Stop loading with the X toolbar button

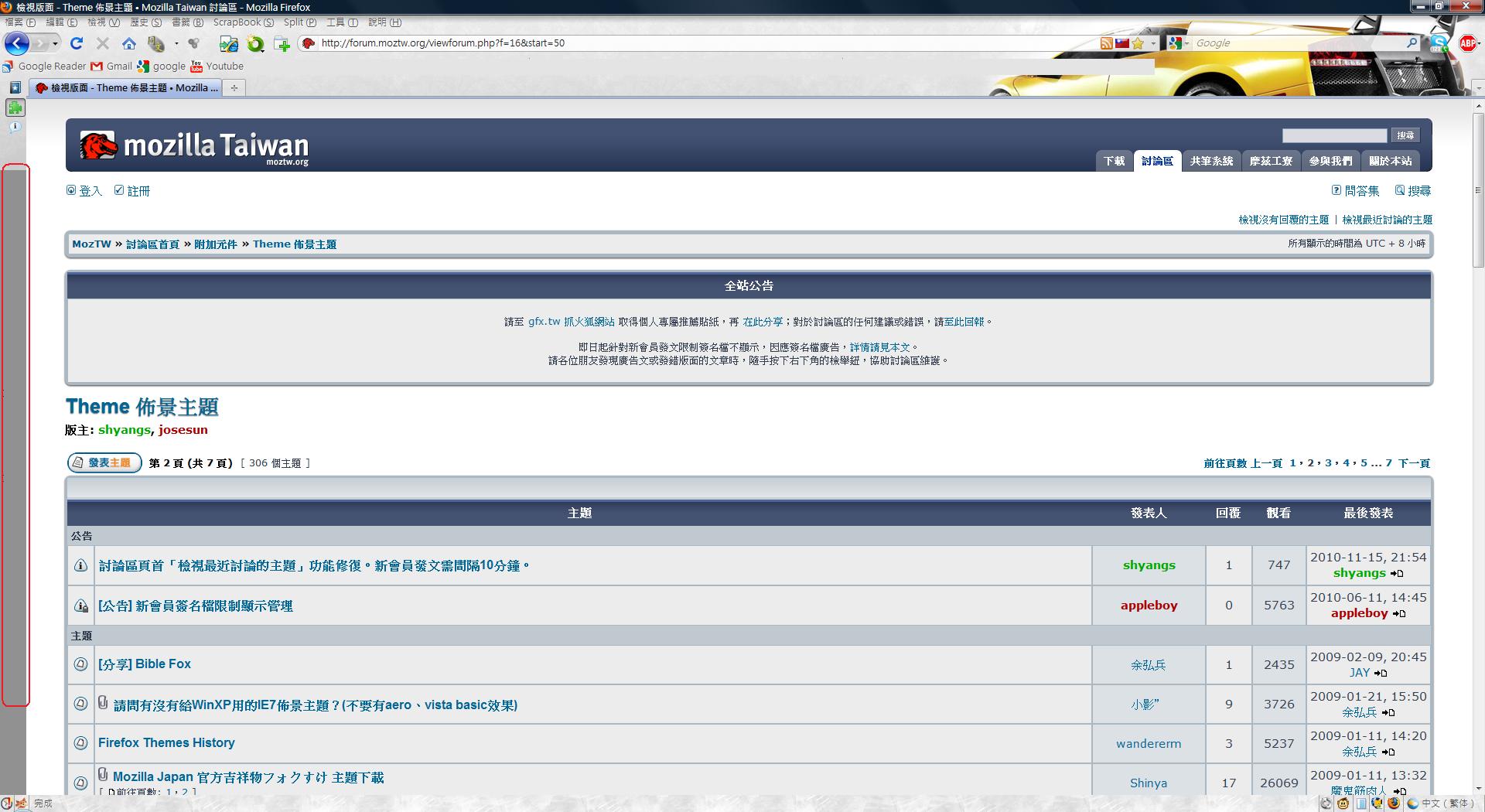pyautogui.click(x=102, y=43)
